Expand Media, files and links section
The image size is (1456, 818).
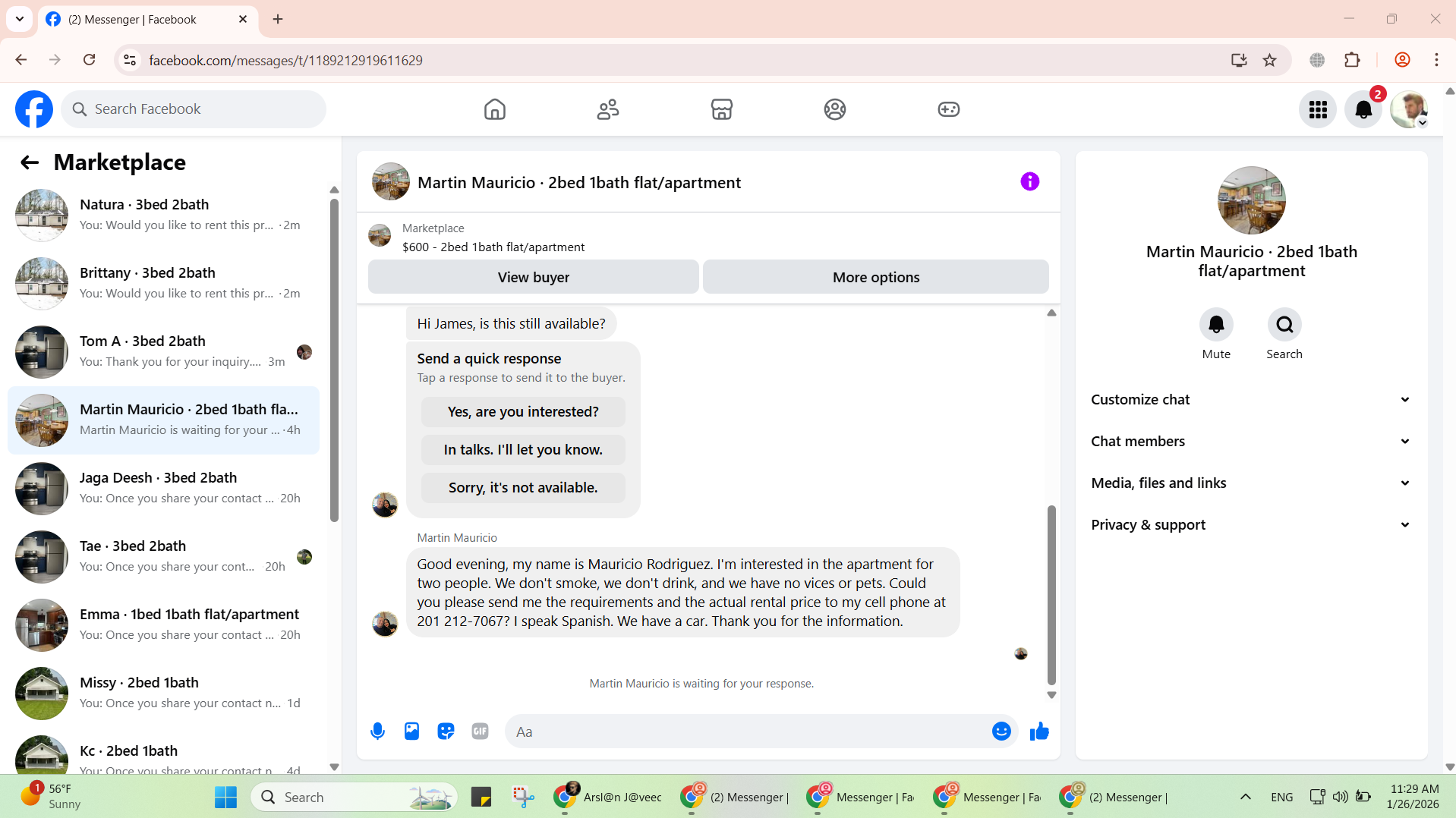click(1251, 483)
